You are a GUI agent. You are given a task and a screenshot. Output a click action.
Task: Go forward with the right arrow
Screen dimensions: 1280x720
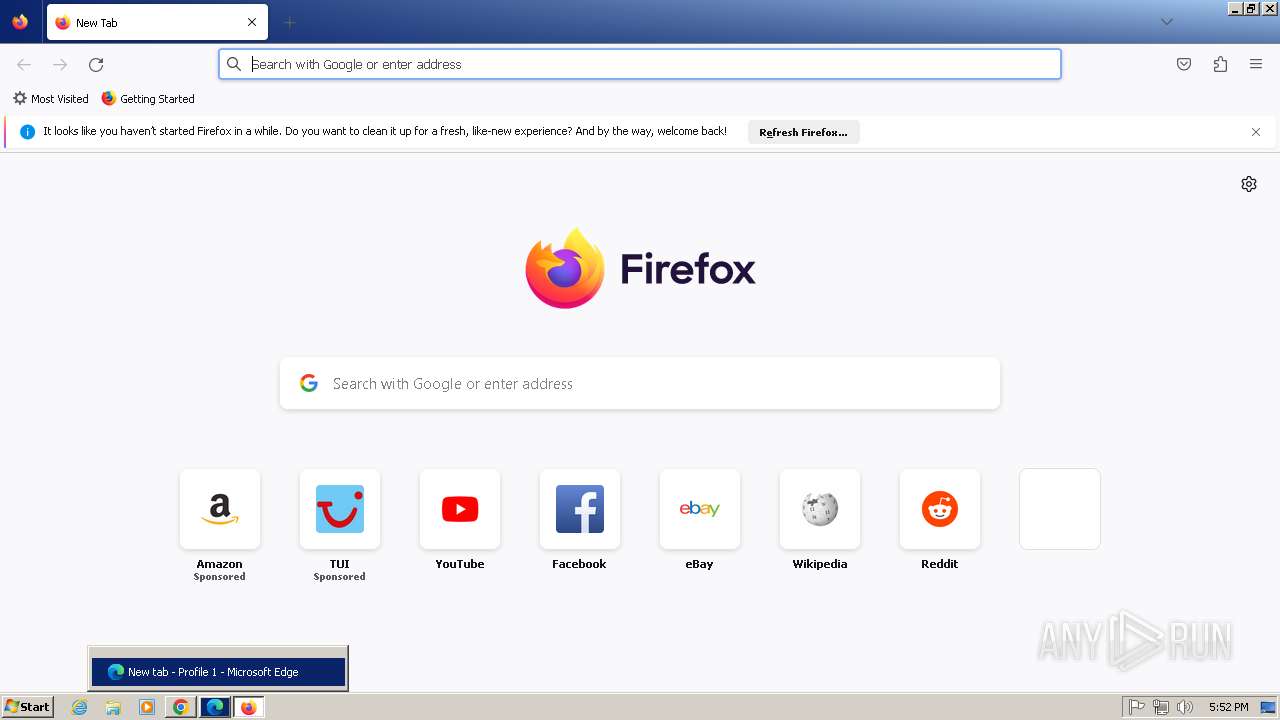[x=60, y=64]
